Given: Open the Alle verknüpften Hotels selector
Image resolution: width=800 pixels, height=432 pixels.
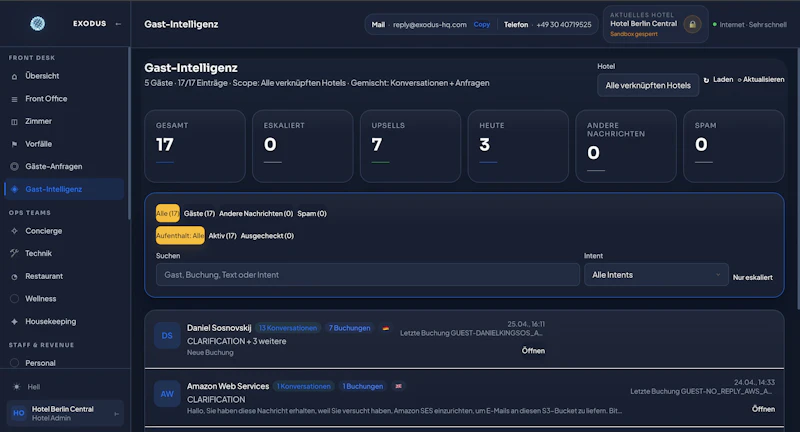Looking at the screenshot, I should click(648, 86).
